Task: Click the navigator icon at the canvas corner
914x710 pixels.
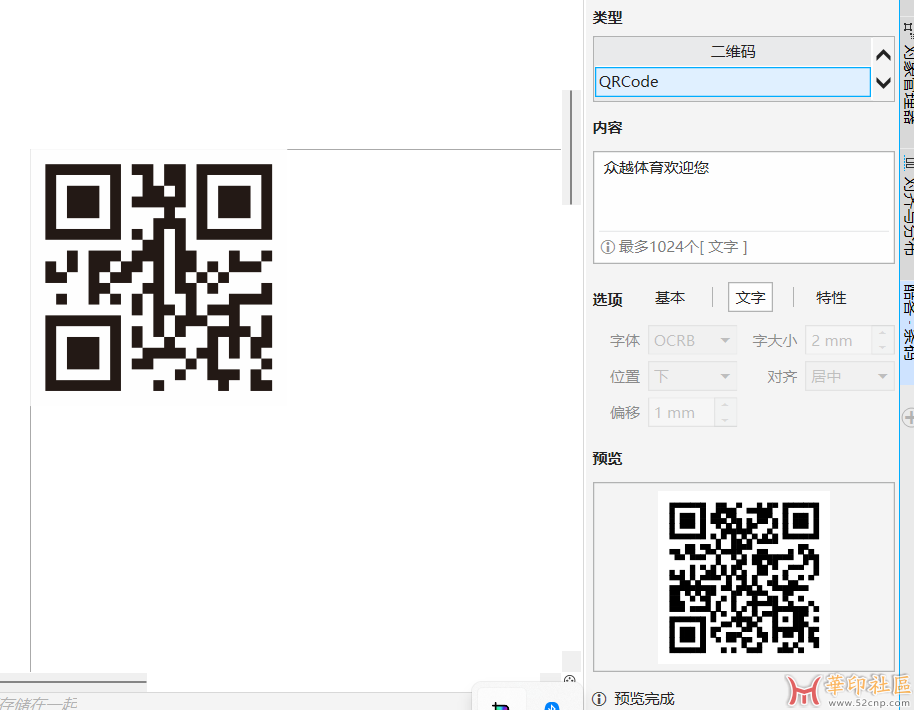Action: point(570,680)
